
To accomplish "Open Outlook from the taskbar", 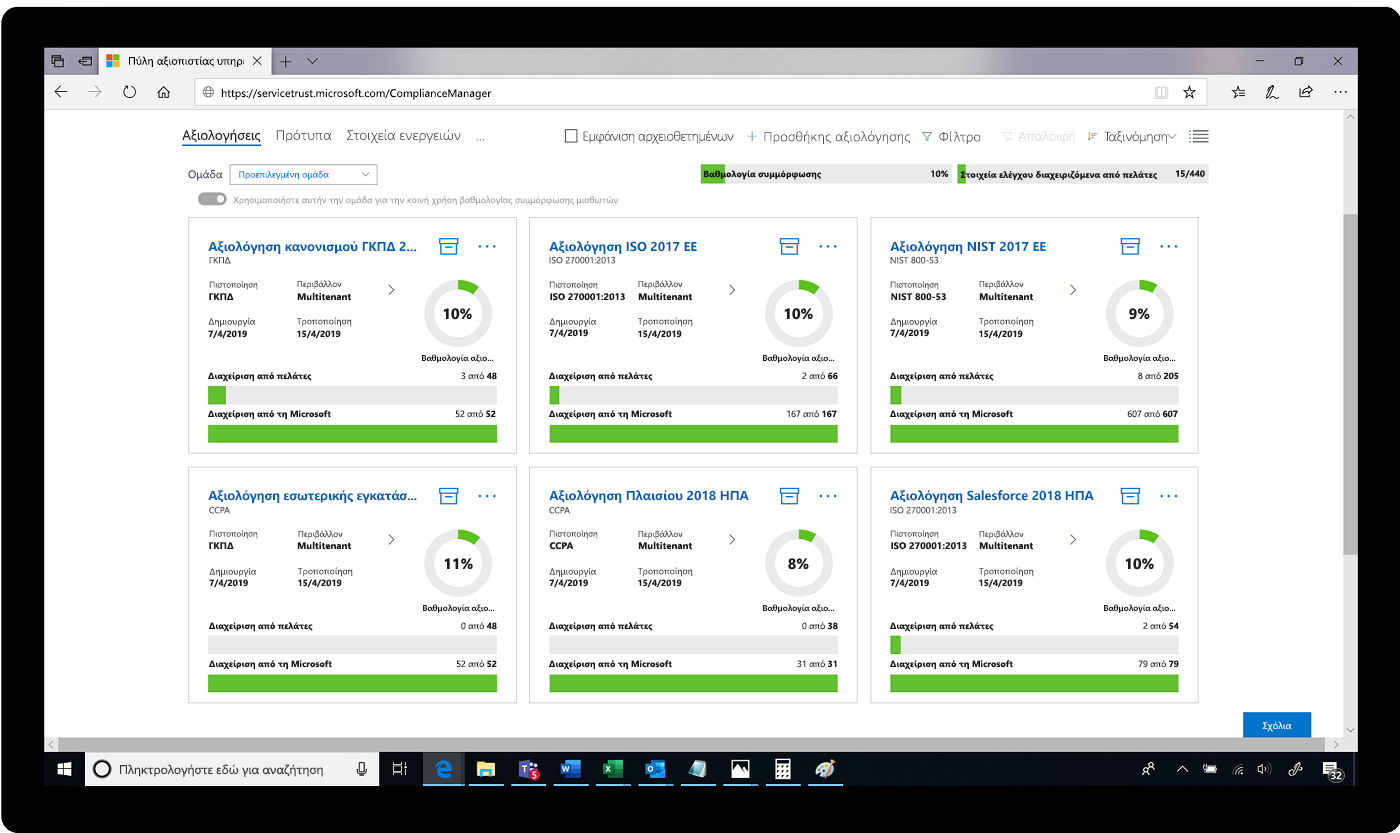I will click(x=655, y=769).
